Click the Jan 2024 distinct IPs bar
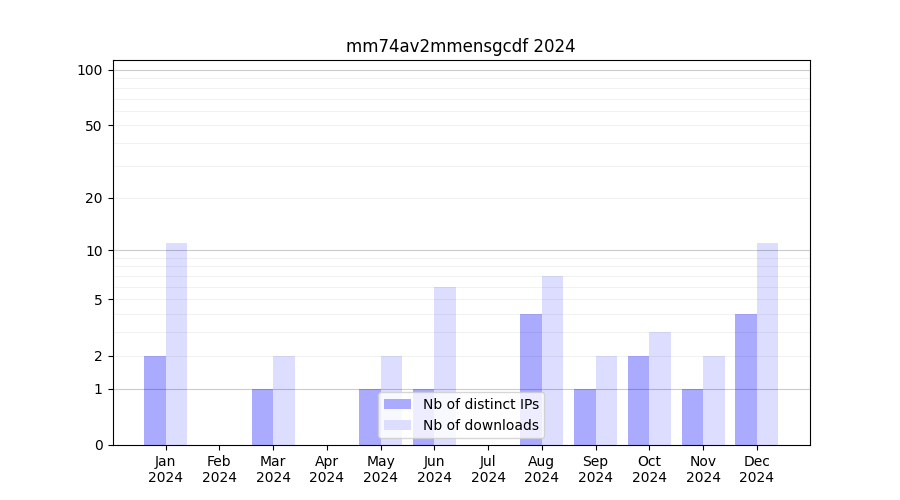 [x=155, y=400]
